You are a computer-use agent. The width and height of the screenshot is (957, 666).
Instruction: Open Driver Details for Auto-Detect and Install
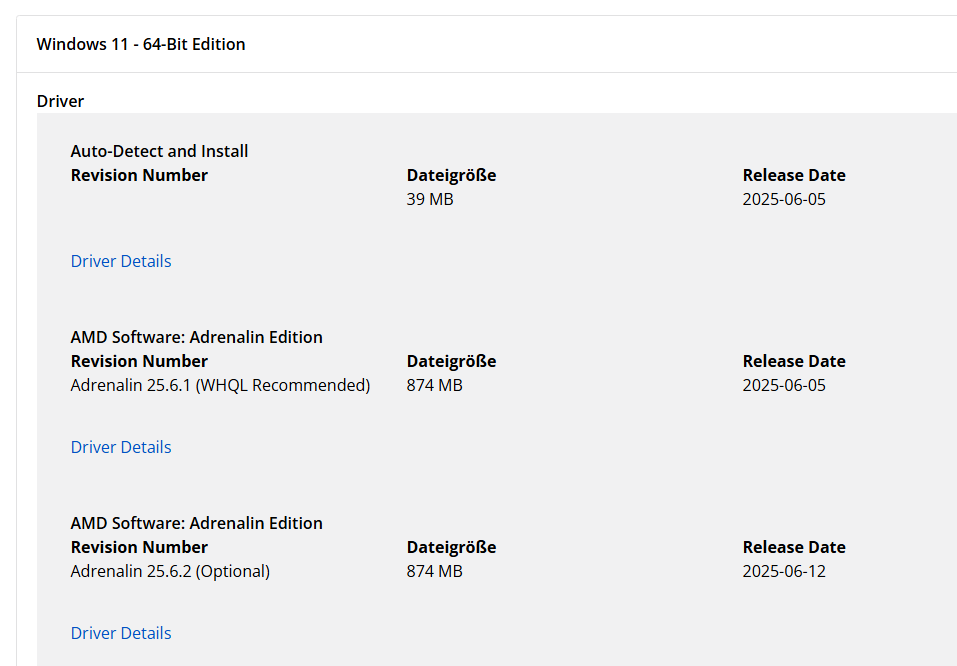point(121,261)
